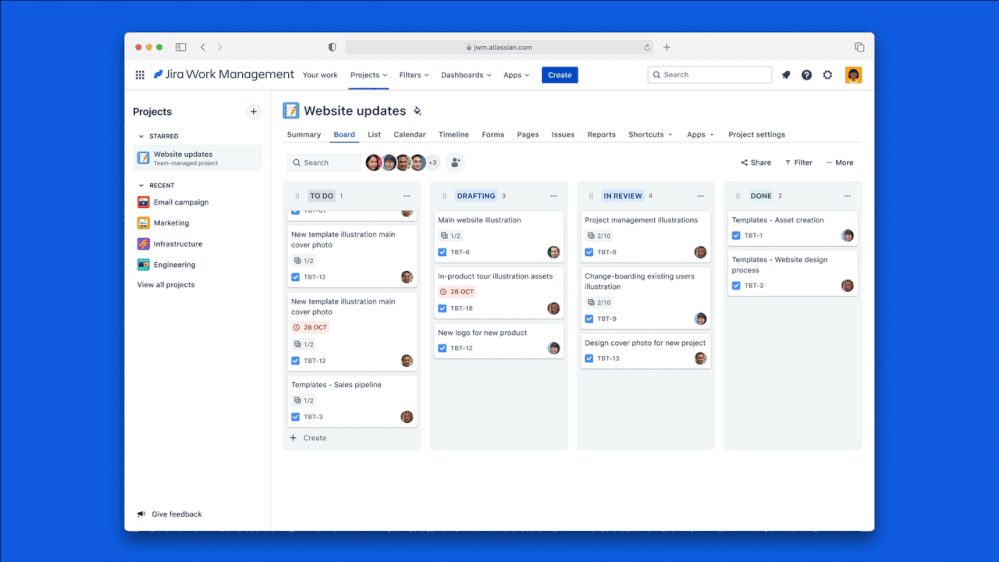Switch to the Timeline tab
The image size is (999, 562).
pyautogui.click(x=454, y=134)
